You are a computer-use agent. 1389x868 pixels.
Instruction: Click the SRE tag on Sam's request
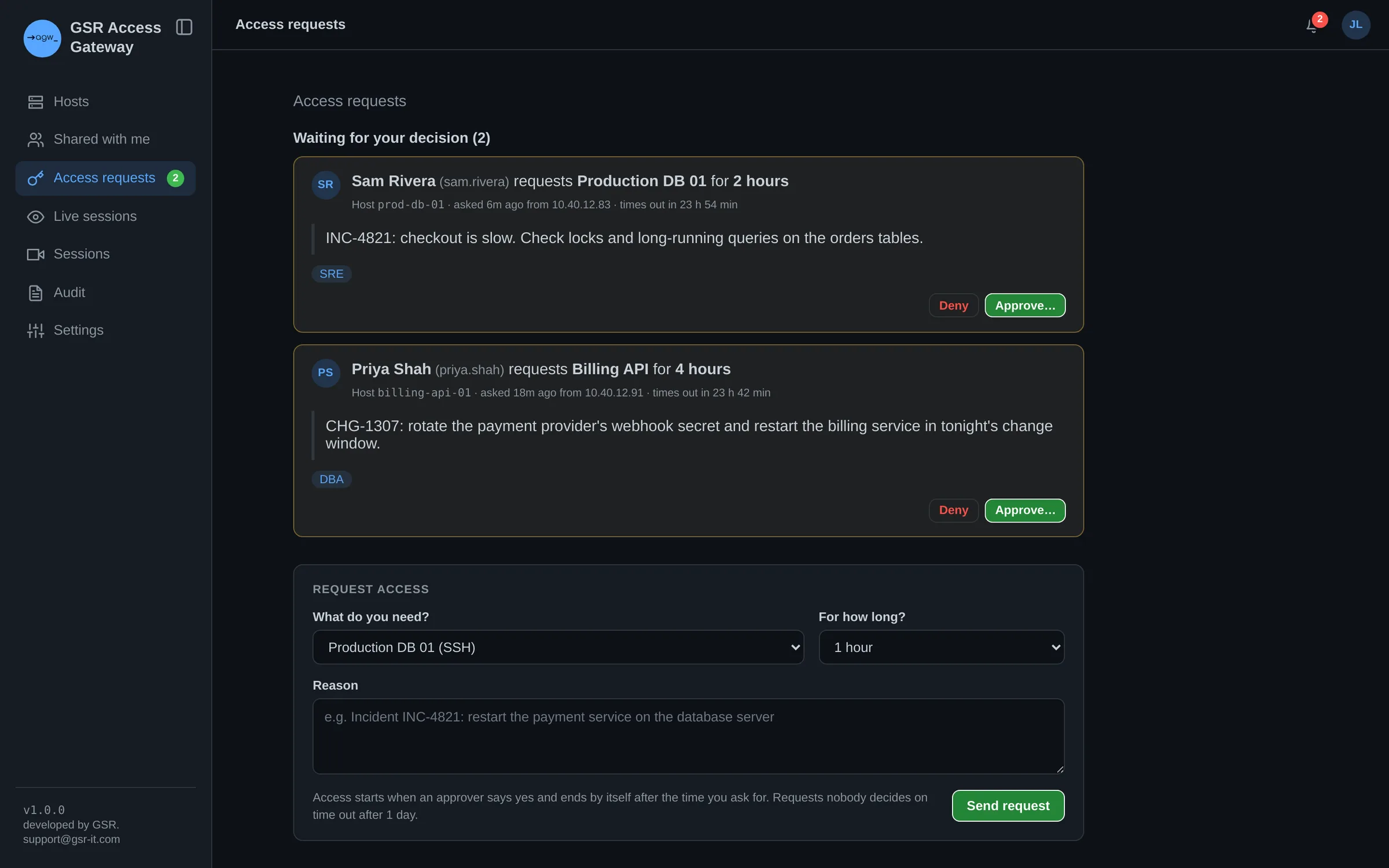[x=332, y=274]
